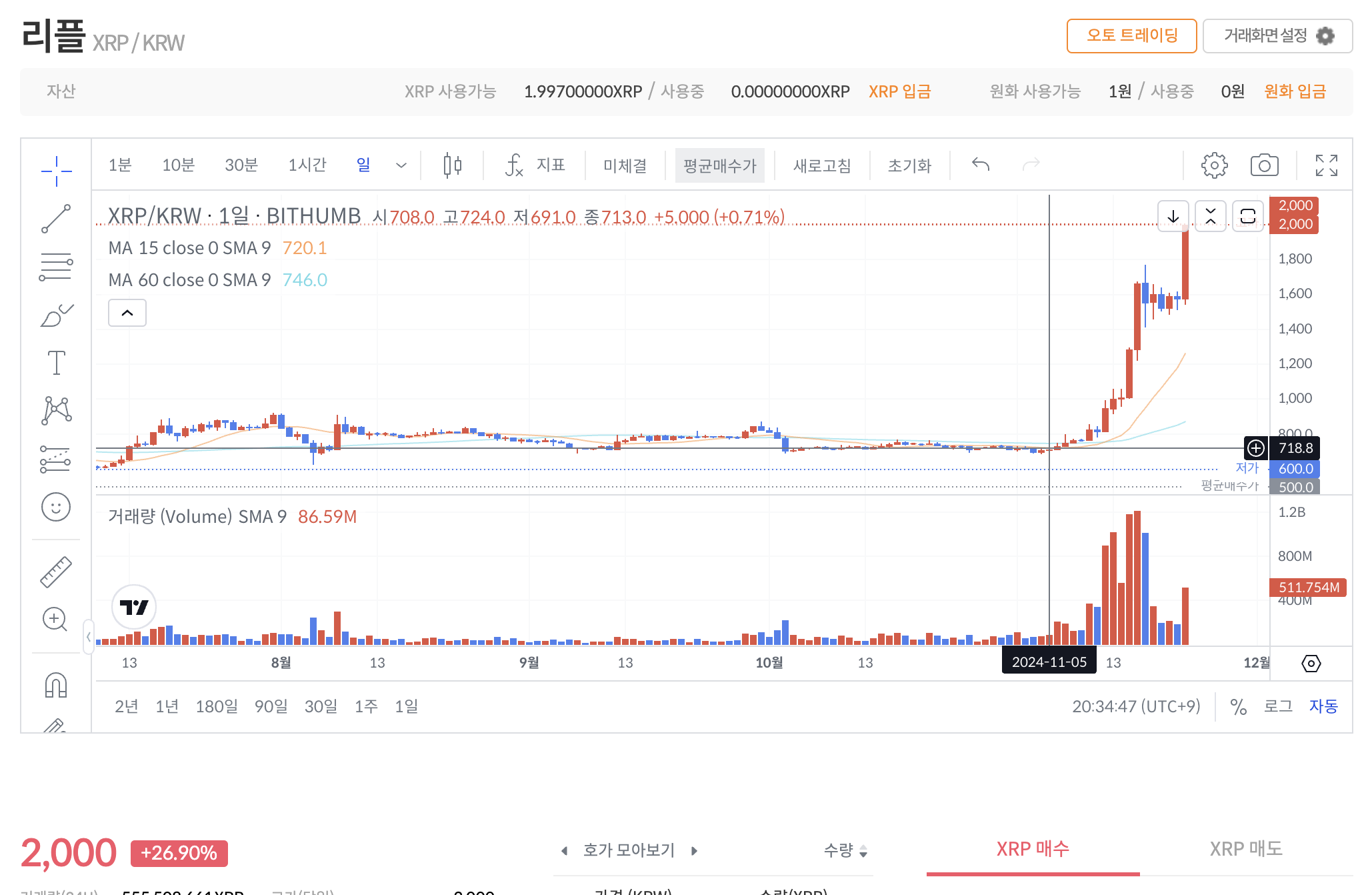Select the crosshair cursor tool

pos(57,170)
